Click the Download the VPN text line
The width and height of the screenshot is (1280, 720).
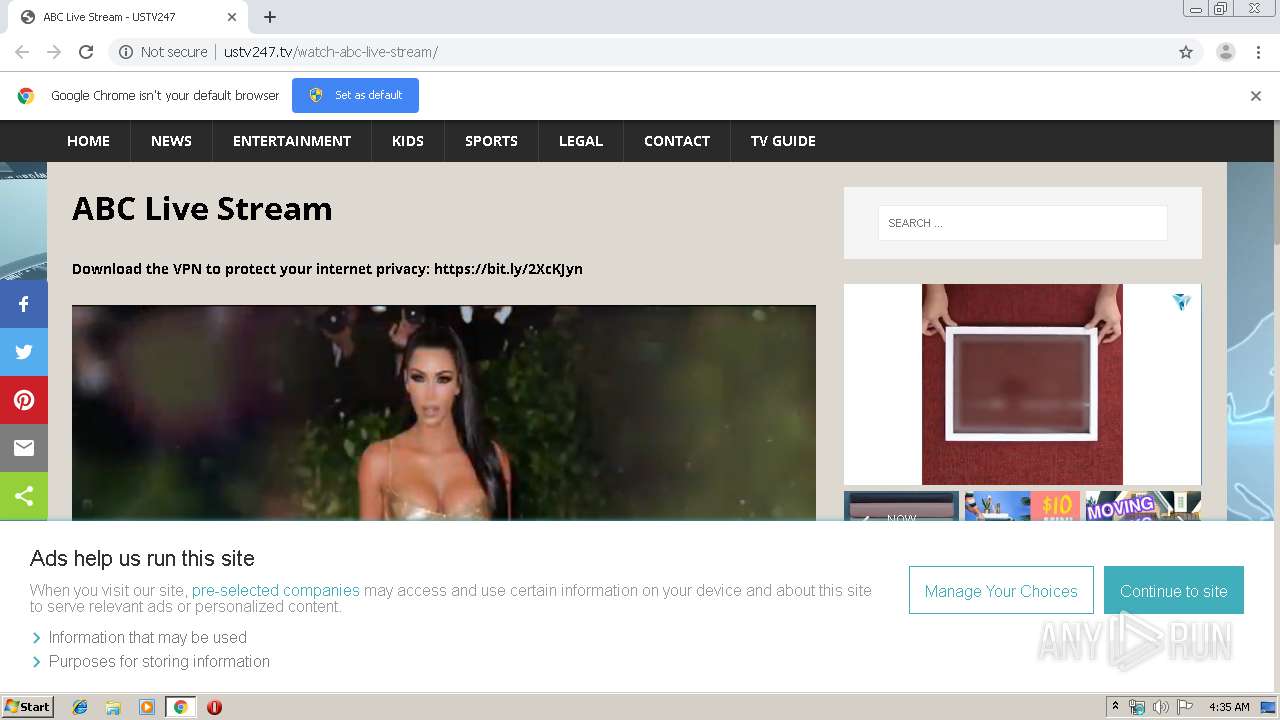(327, 268)
